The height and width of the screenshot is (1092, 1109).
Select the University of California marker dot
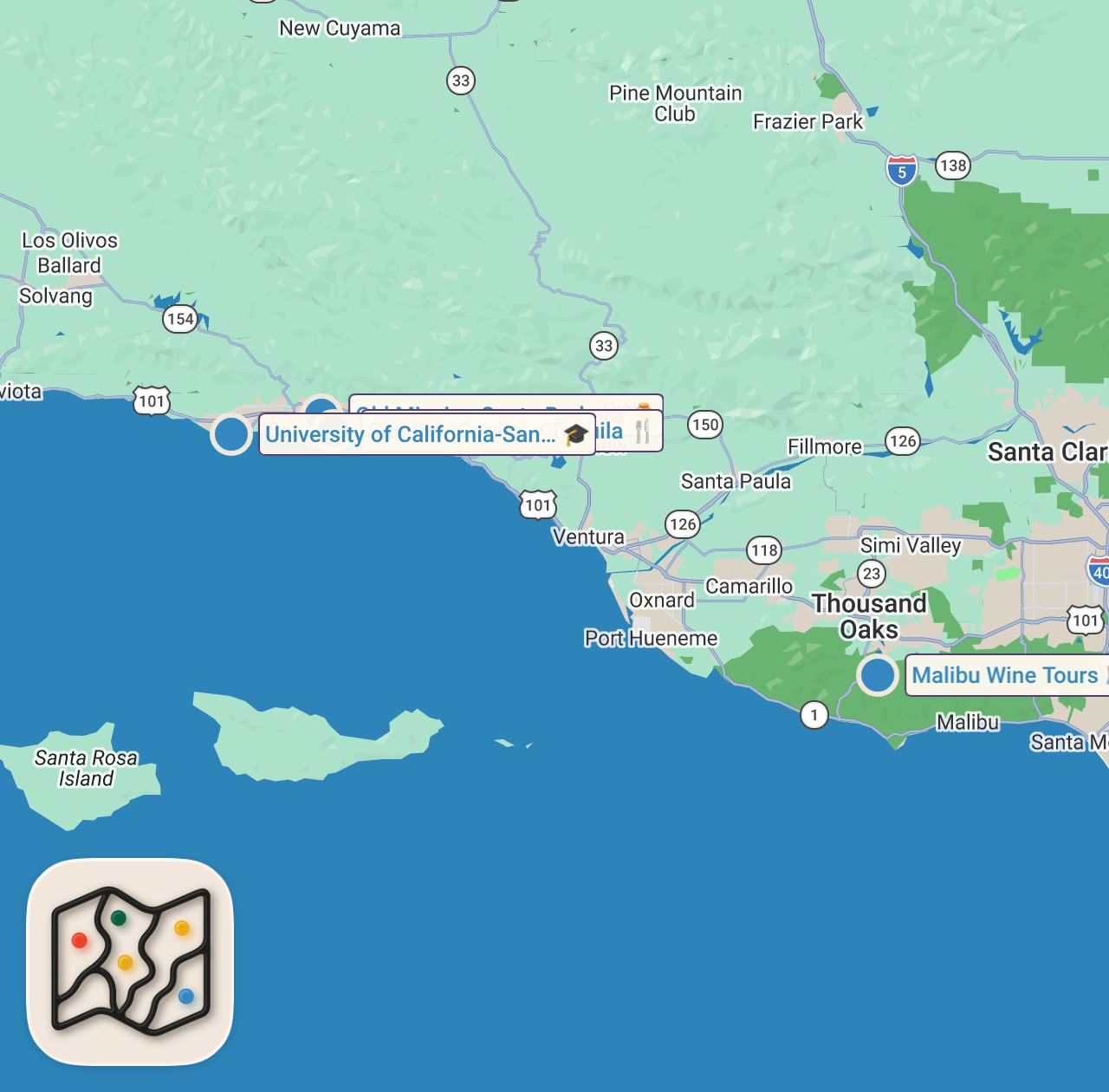point(231,434)
